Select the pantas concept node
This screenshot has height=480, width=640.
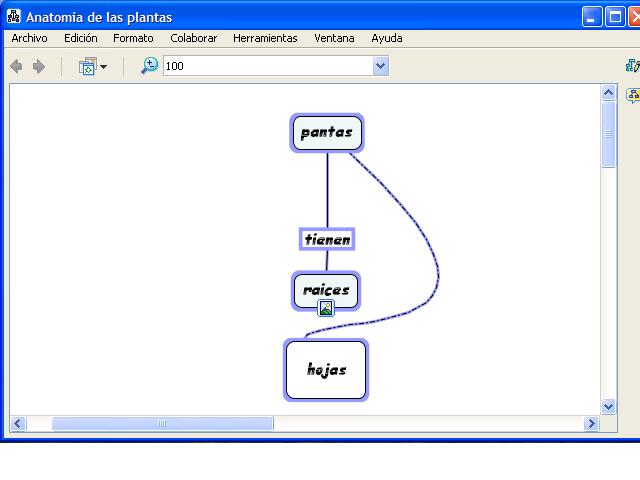326,132
